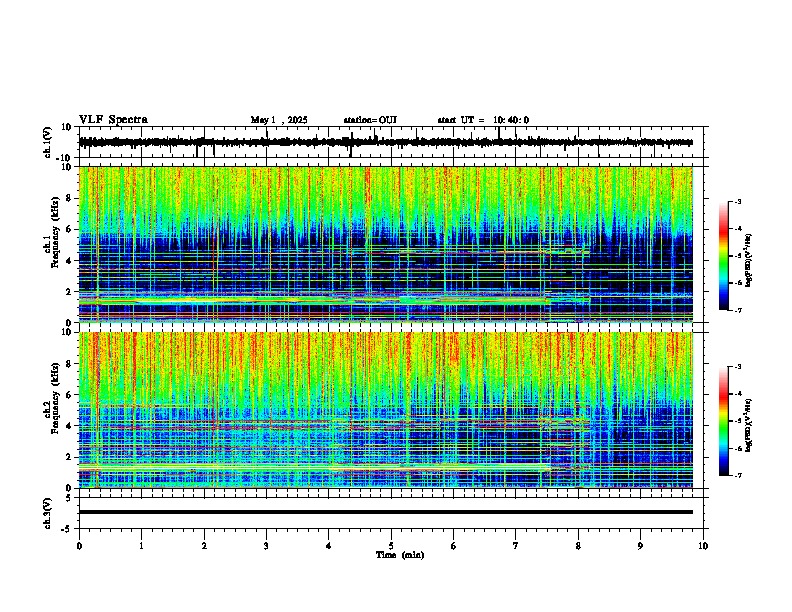Click time axis tick label "8"
The height and width of the screenshot is (612, 792).
(578, 546)
